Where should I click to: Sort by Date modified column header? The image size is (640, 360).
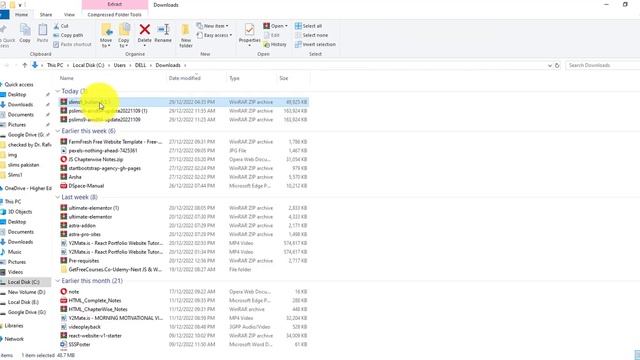coord(184,78)
